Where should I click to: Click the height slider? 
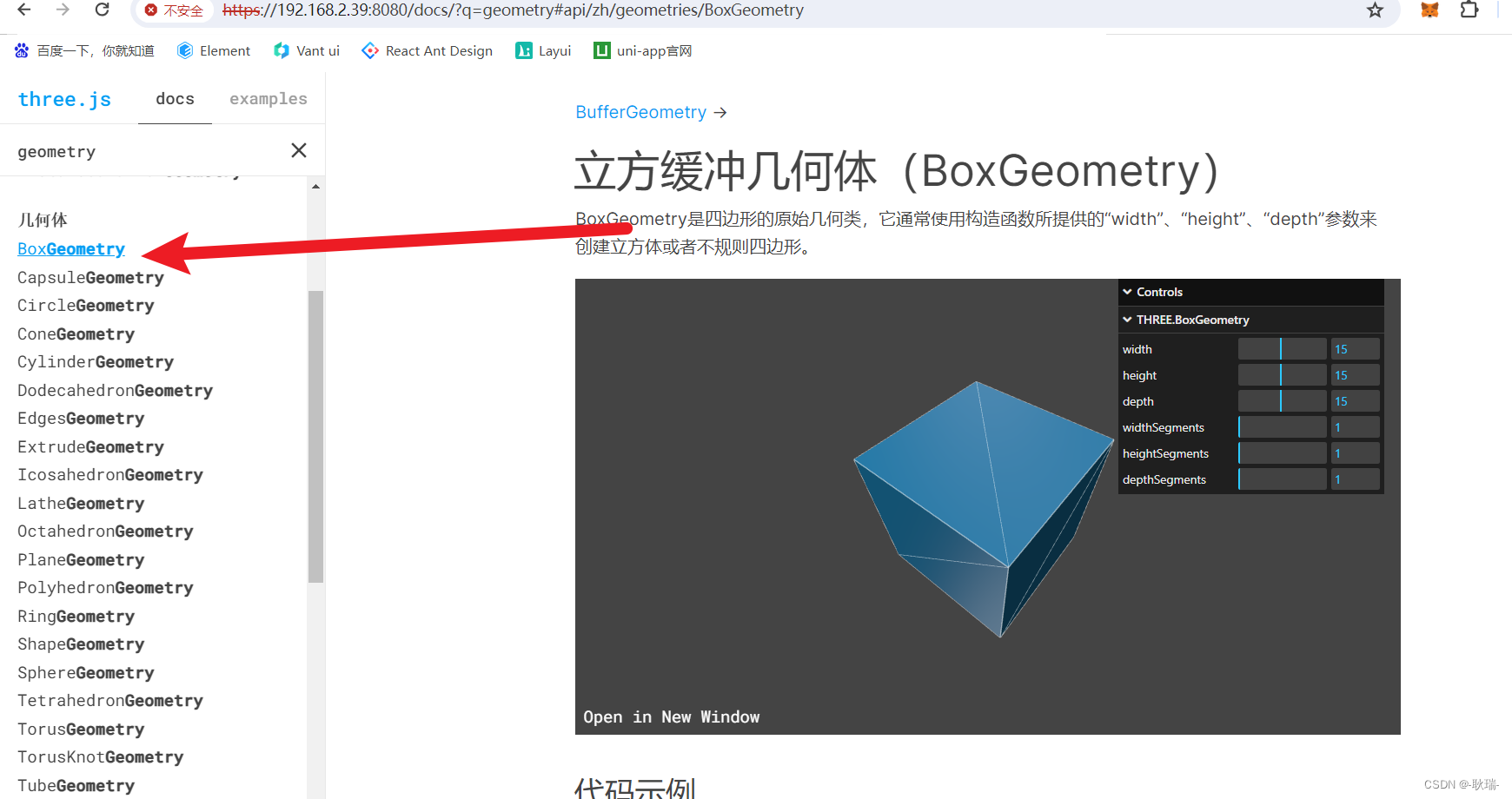click(x=1282, y=375)
